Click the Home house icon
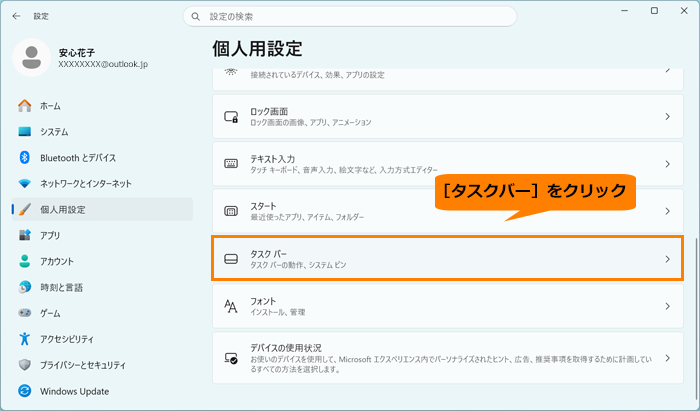 pos(25,106)
